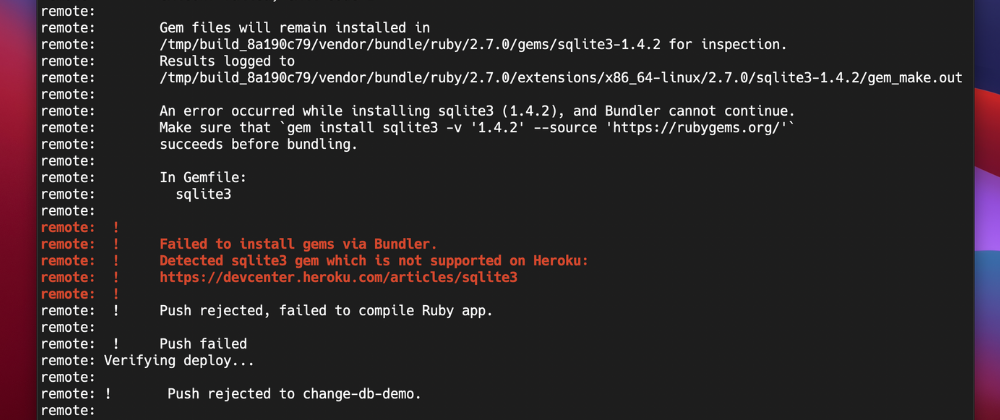Click the devcenter.heroku.com sqlite3 article URL
The width and height of the screenshot is (1000, 420).
coord(338,277)
